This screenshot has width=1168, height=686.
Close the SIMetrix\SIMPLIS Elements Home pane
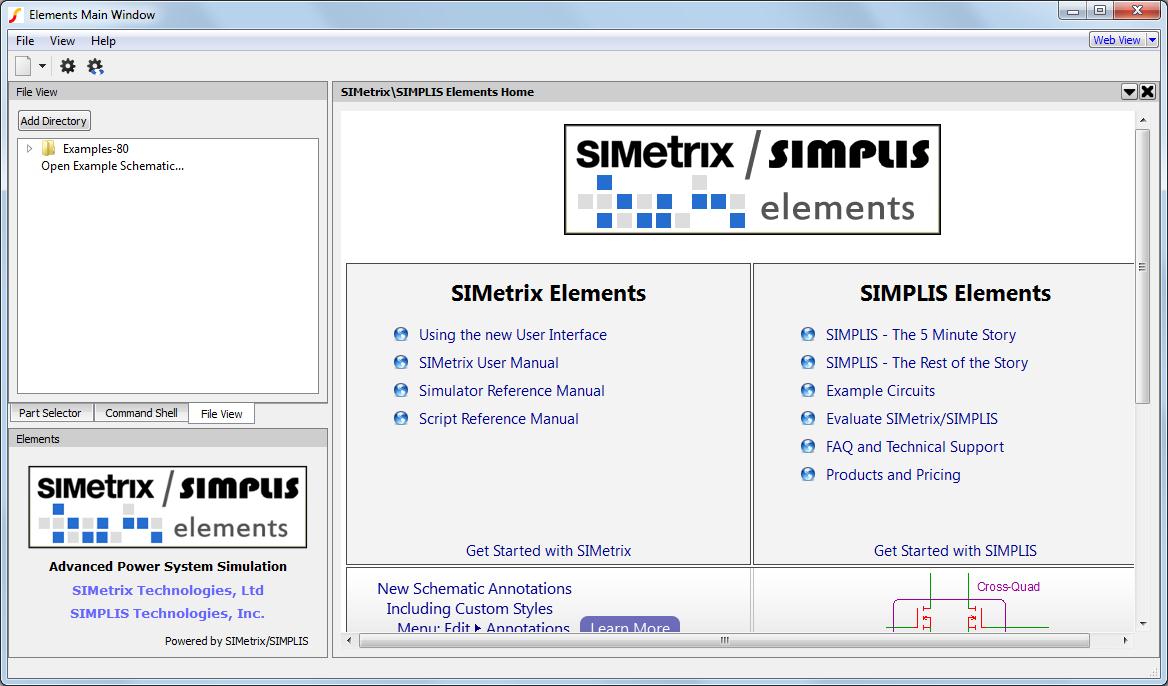click(1147, 92)
